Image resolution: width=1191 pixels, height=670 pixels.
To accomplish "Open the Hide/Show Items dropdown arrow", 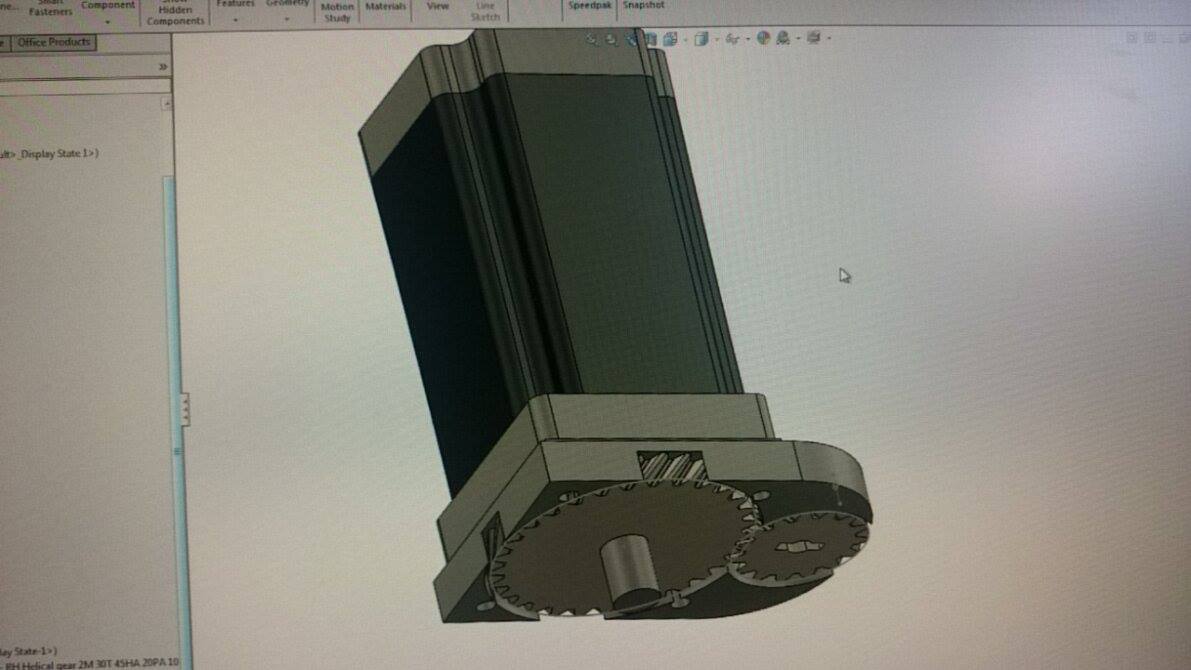I will (x=747, y=40).
